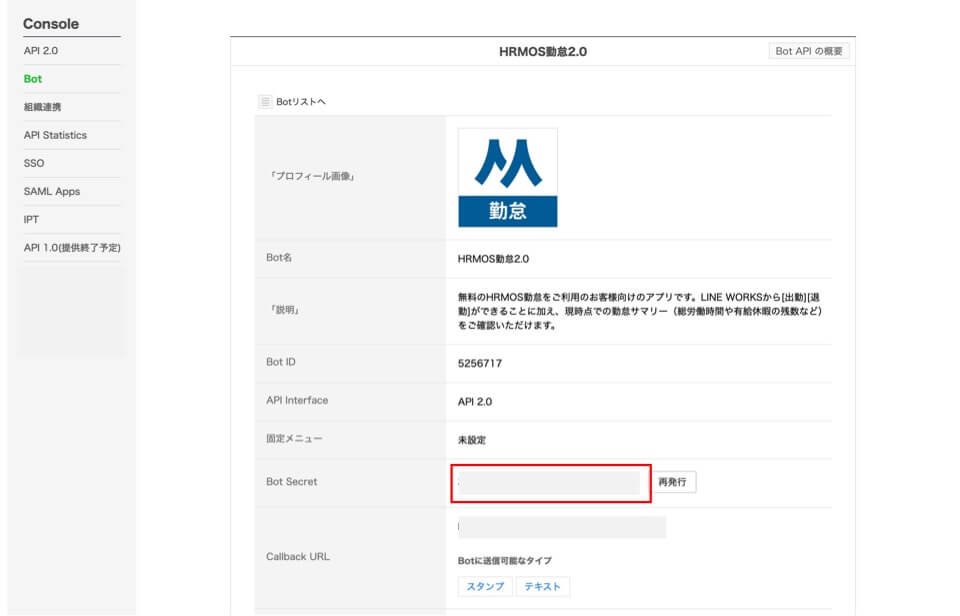Open API 1.0(提供終了予定) sidebar item

[x=72, y=248]
